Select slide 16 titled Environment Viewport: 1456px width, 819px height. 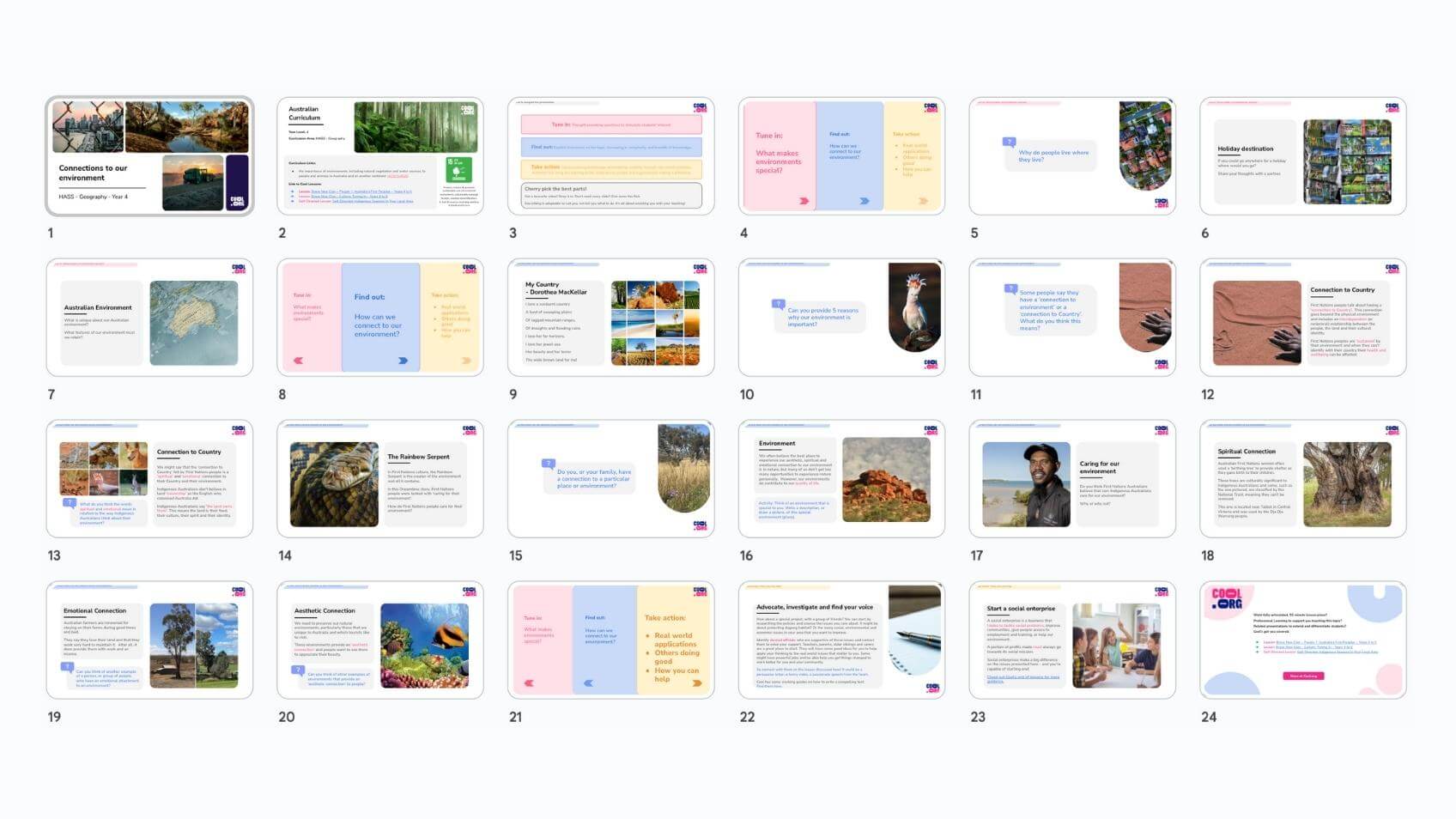(841, 478)
